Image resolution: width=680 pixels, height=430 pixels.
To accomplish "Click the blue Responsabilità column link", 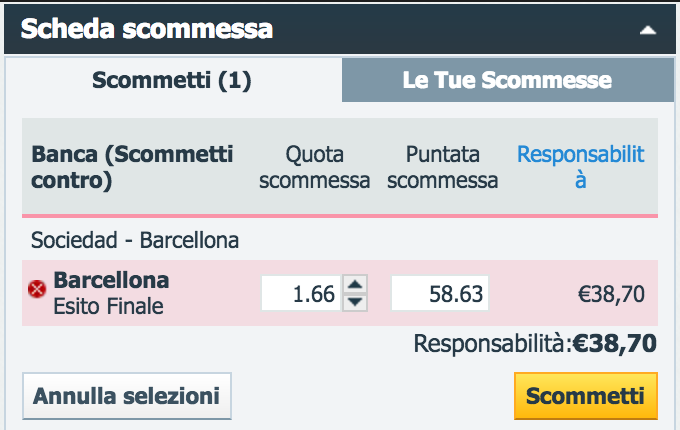I will 581,167.
